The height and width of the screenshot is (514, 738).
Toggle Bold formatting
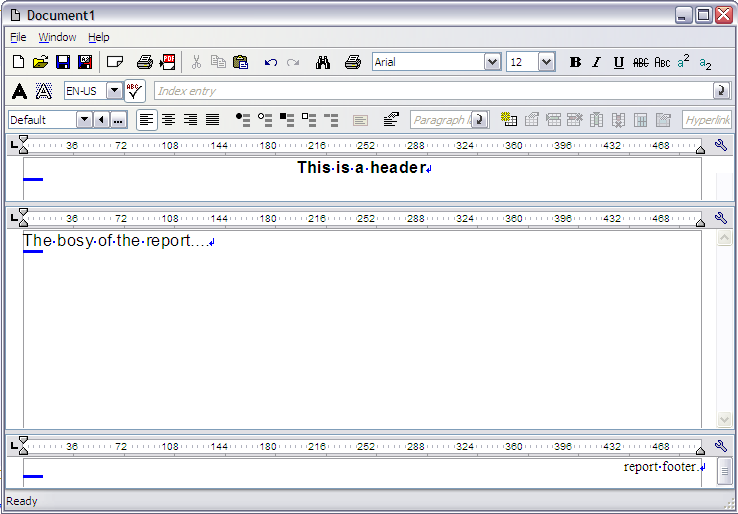click(575, 62)
